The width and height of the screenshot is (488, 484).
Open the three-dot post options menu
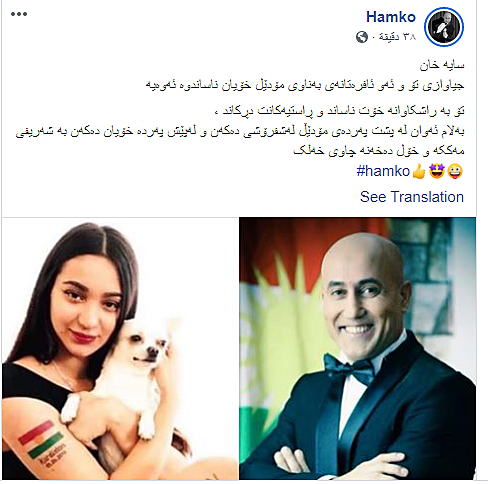click(19, 14)
